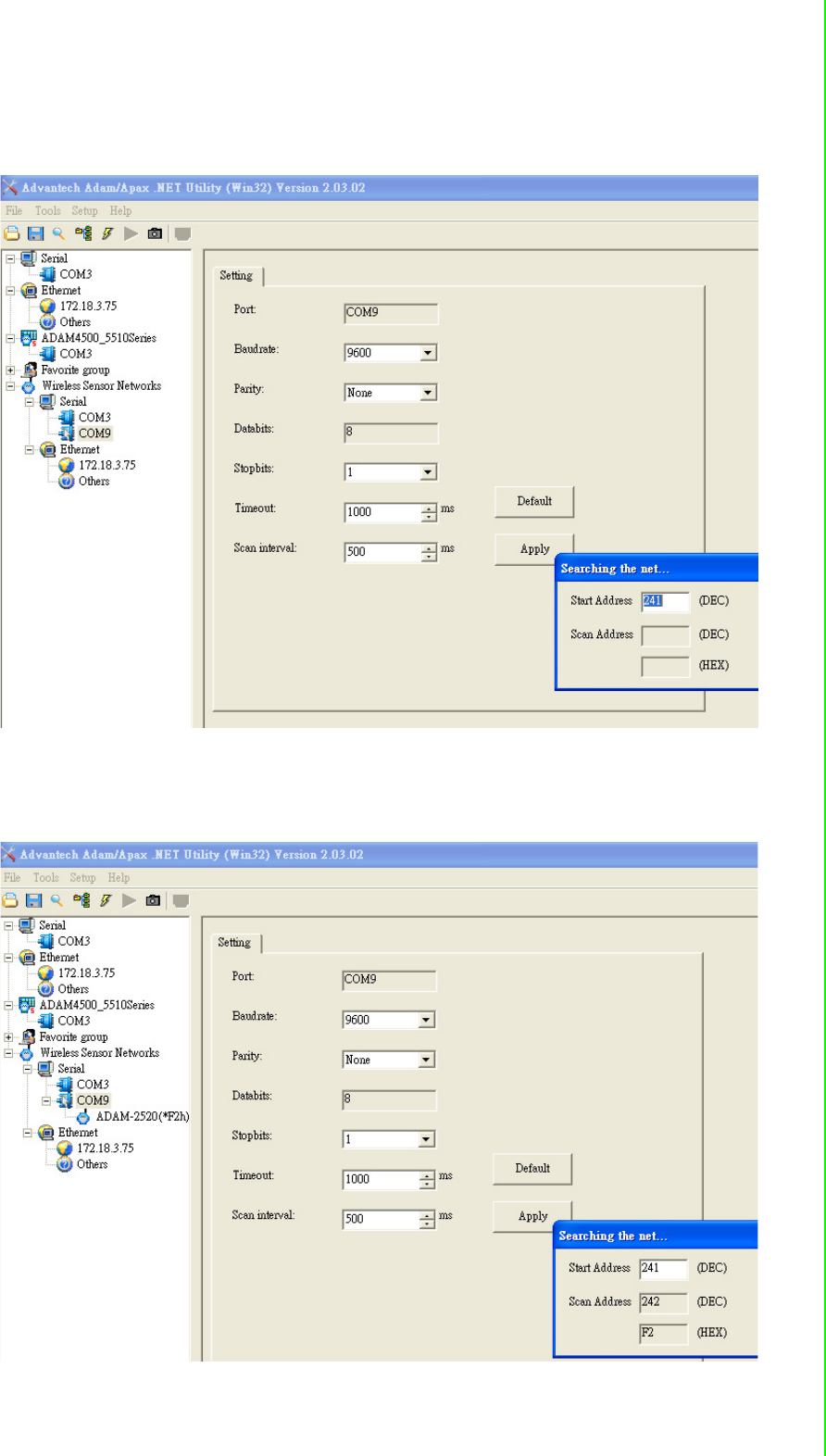Open Baudrate dropdown in window with blank Scan Address

(x=428, y=353)
